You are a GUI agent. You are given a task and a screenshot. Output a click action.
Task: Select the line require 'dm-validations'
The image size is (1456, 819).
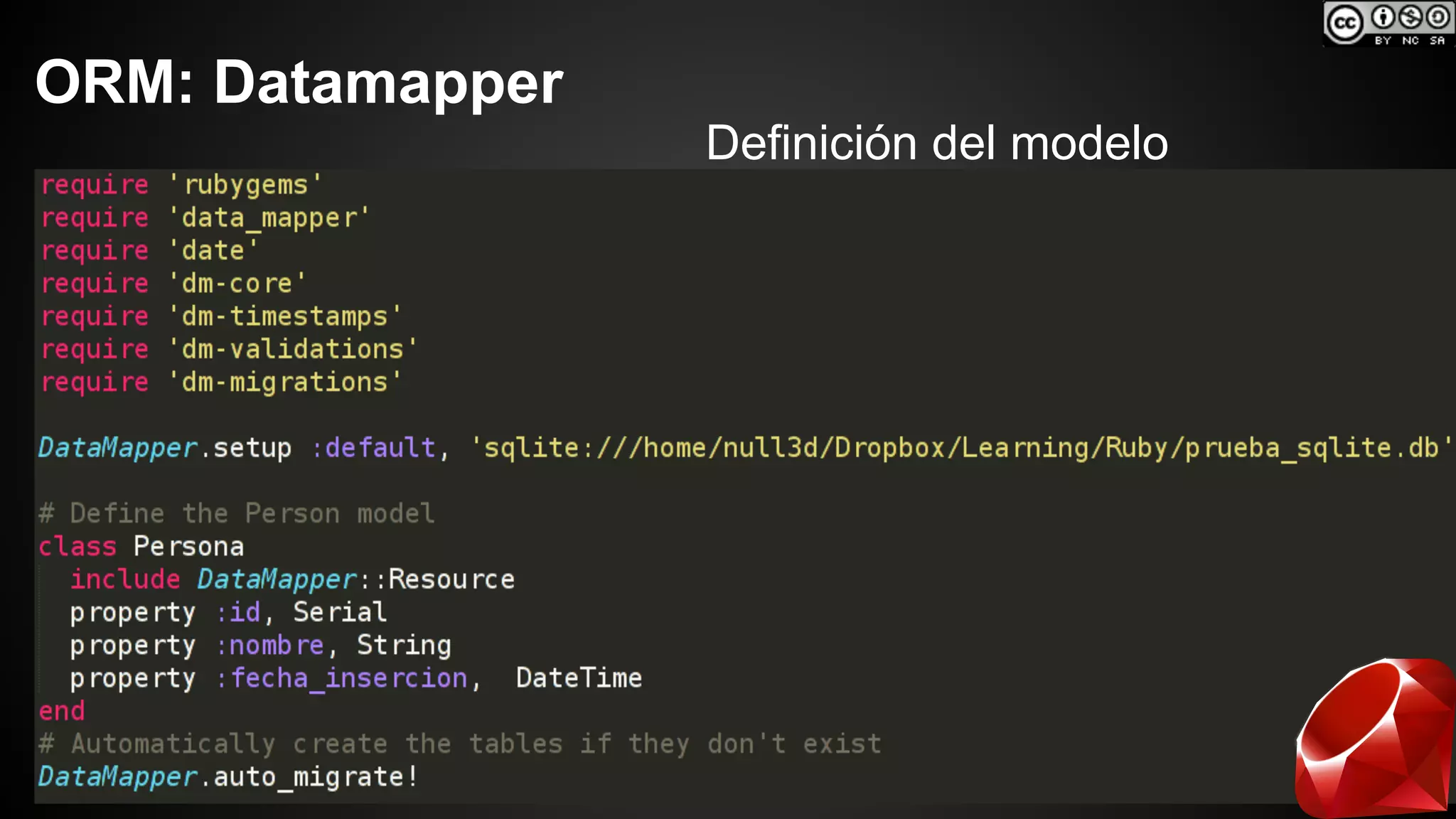pyautogui.click(x=229, y=349)
